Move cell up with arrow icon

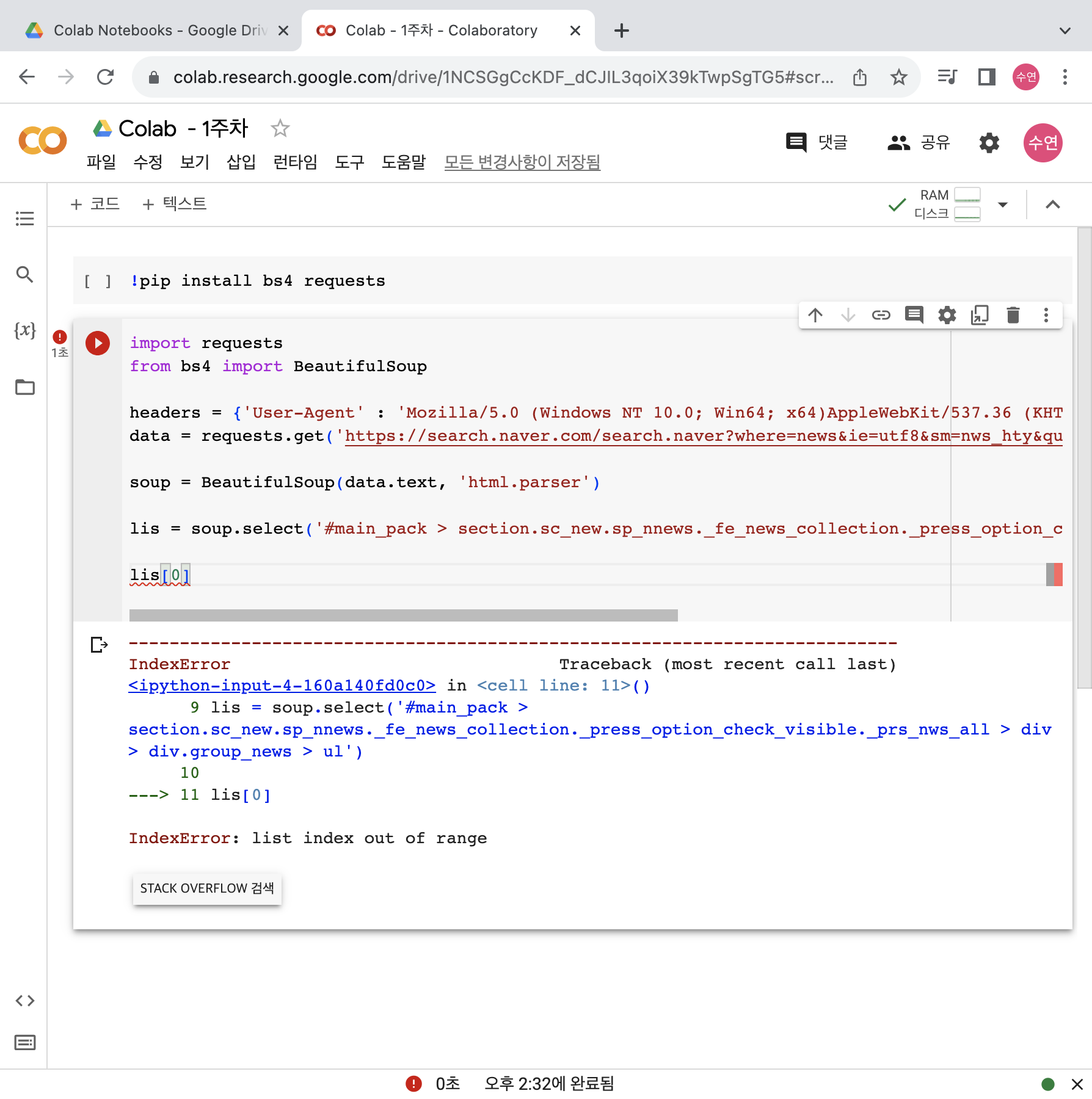(x=815, y=315)
